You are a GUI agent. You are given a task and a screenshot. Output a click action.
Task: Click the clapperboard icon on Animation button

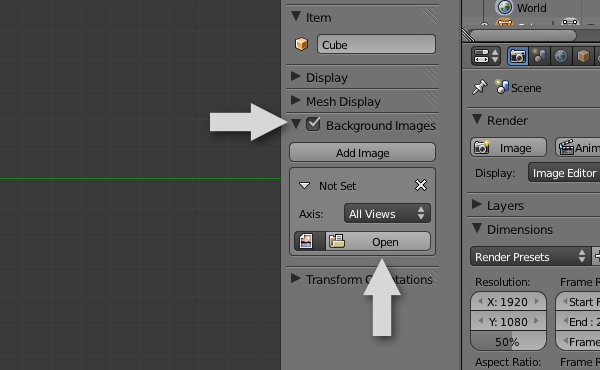pyautogui.click(x=566, y=147)
